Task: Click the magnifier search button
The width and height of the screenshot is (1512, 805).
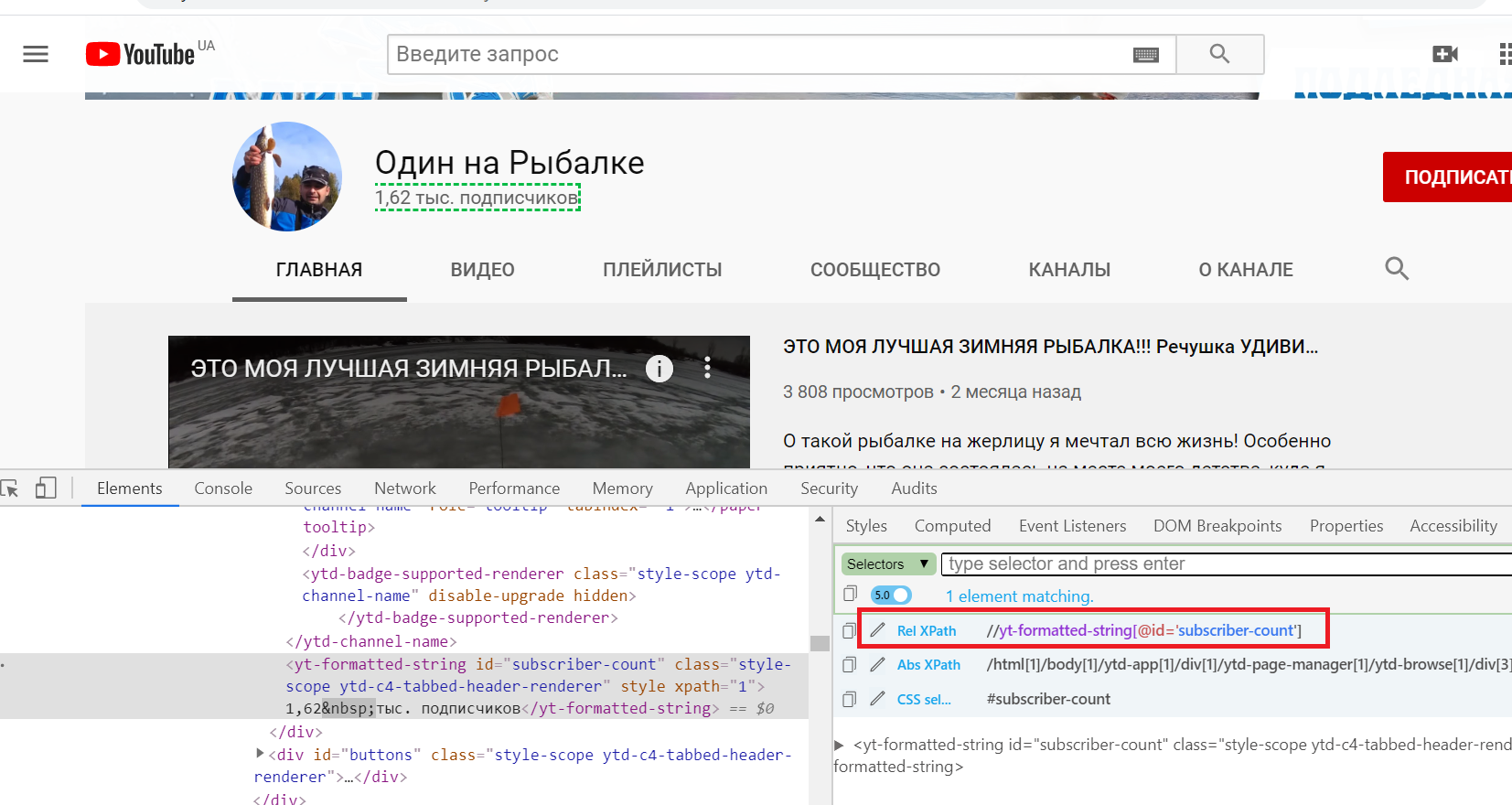Action: click(1219, 54)
